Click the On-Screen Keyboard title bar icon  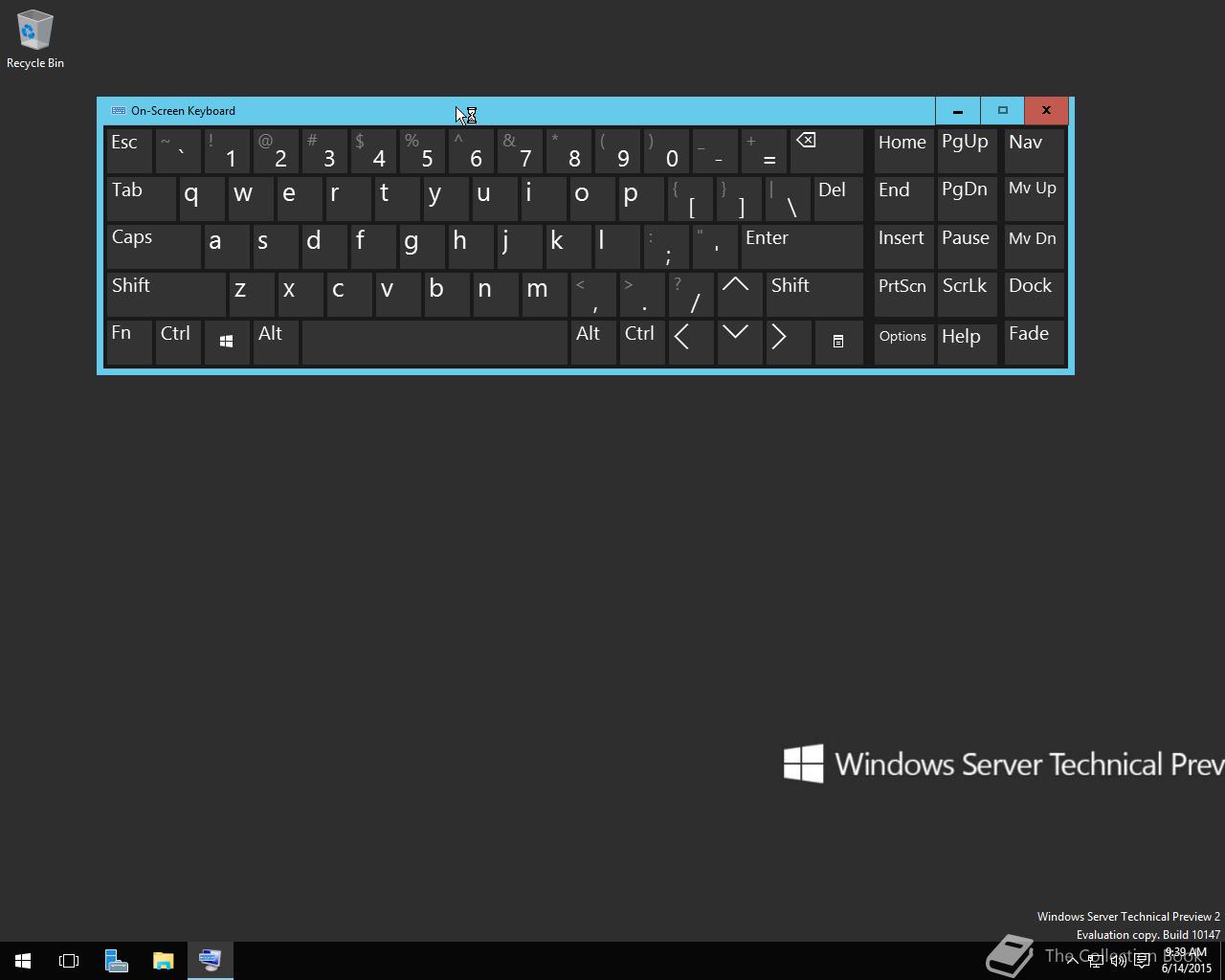coord(119,111)
